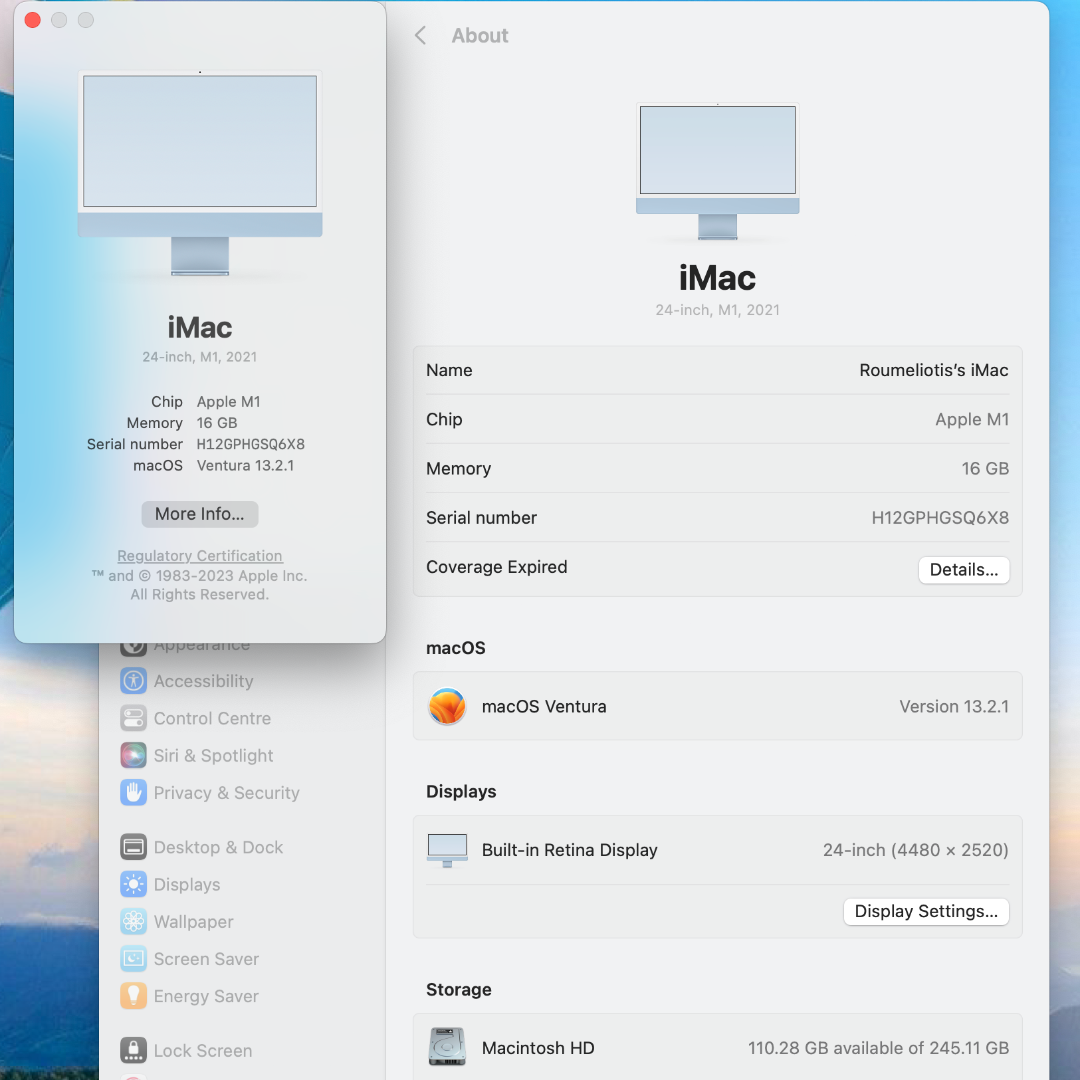1080x1080 pixels.
Task: Click the Macintosh HD drive icon
Action: (447, 1047)
